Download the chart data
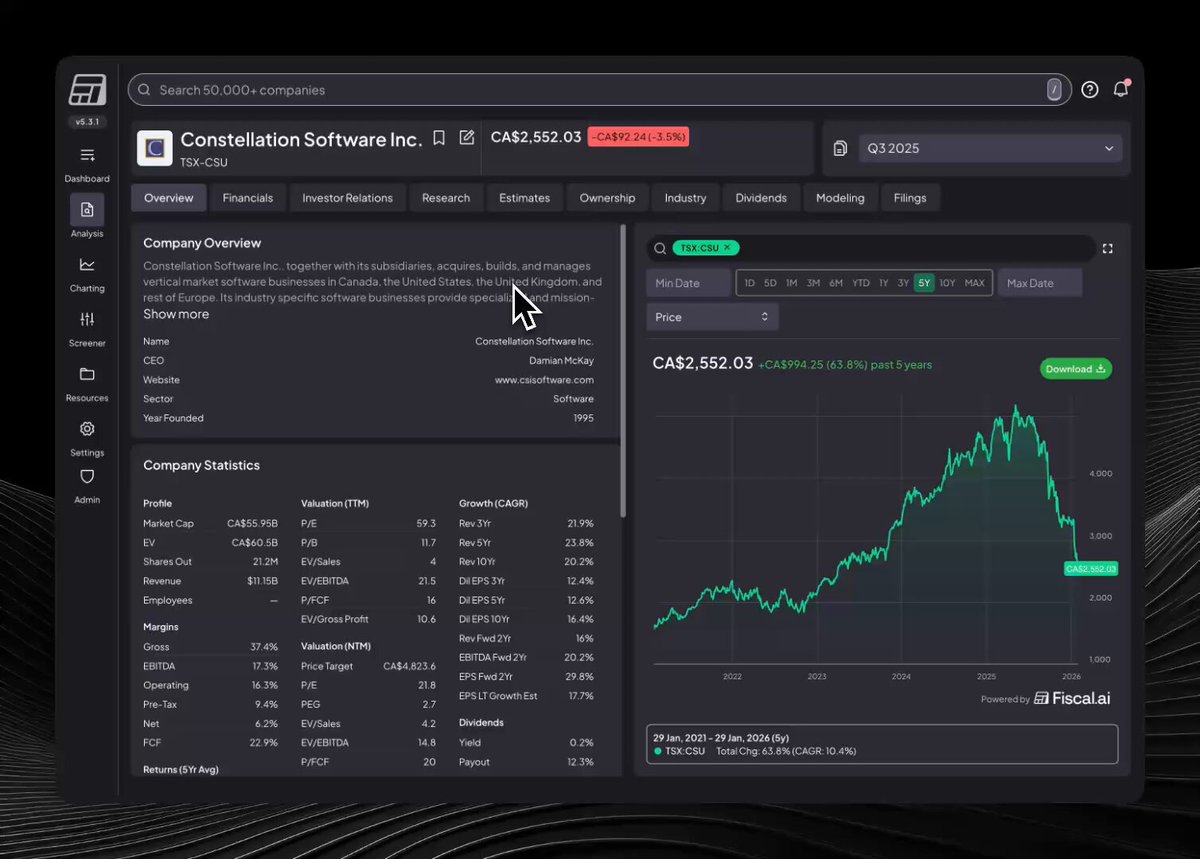 1076,369
